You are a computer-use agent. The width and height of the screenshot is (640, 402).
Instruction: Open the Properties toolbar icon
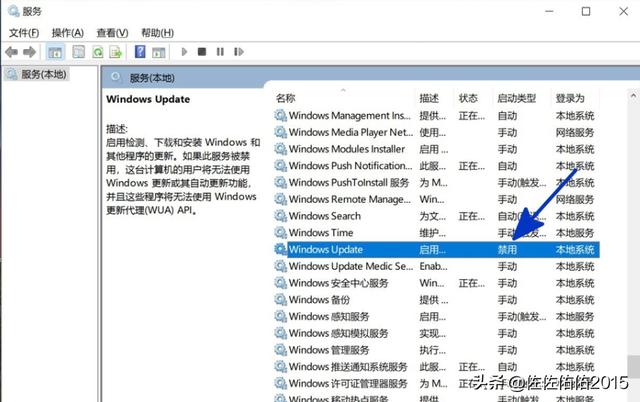pyautogui.click(x=78, y=52)
